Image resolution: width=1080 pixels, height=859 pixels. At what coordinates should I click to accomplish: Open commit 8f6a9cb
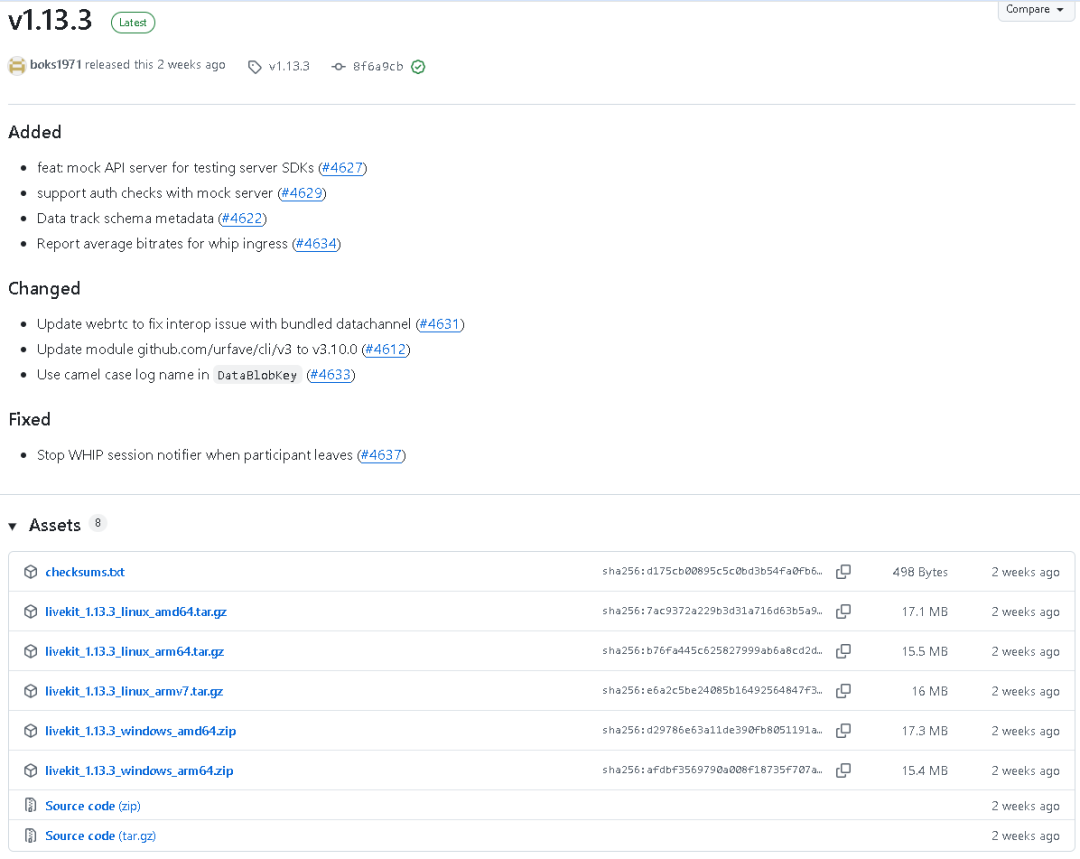377,66
